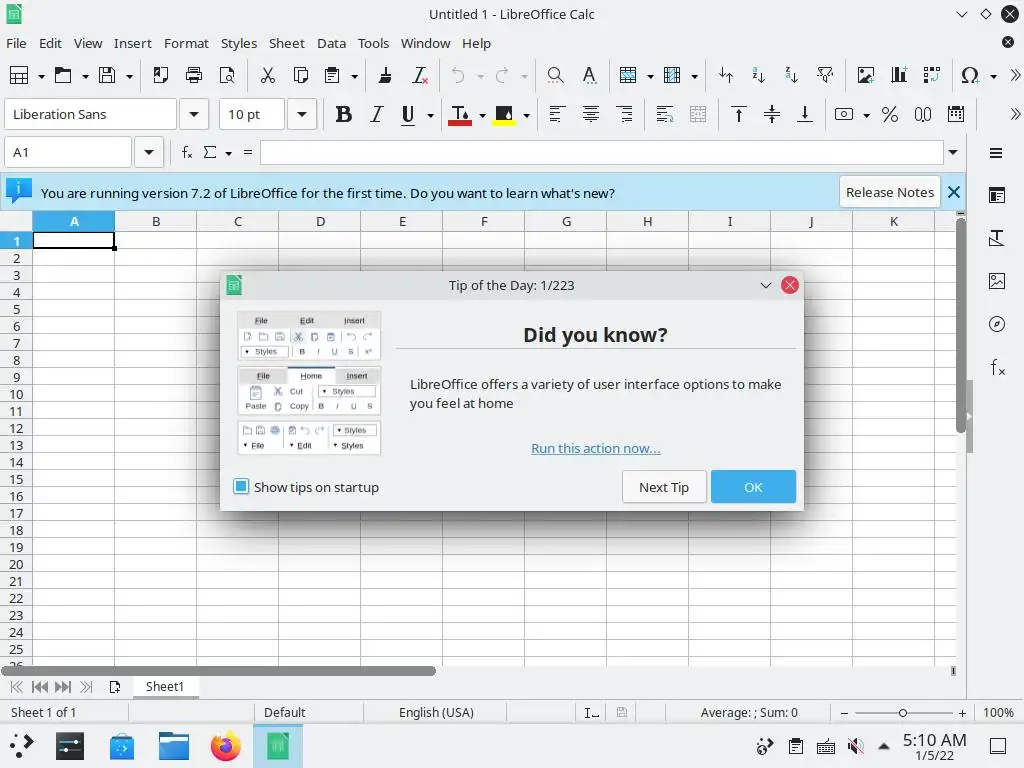This screenshot has height=768, width=1024.
Task: Click the Next Tip button
Action: pos(664,487)
